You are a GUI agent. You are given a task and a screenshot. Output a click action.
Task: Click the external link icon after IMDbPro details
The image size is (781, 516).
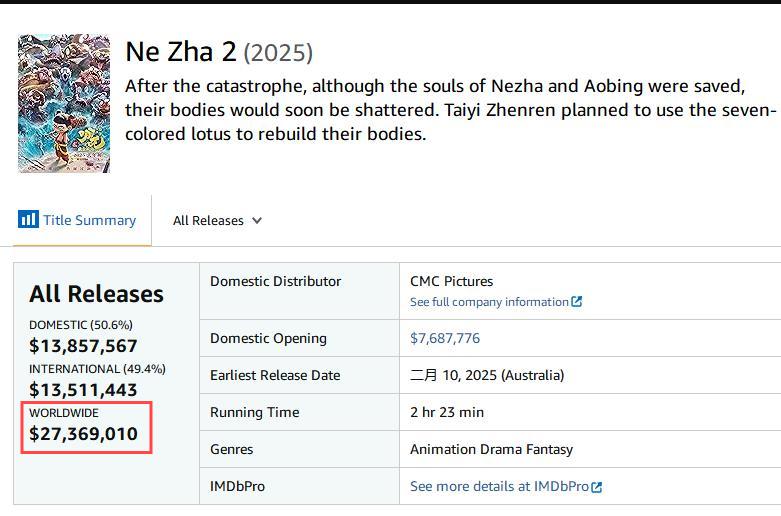(x=596, y=487)
